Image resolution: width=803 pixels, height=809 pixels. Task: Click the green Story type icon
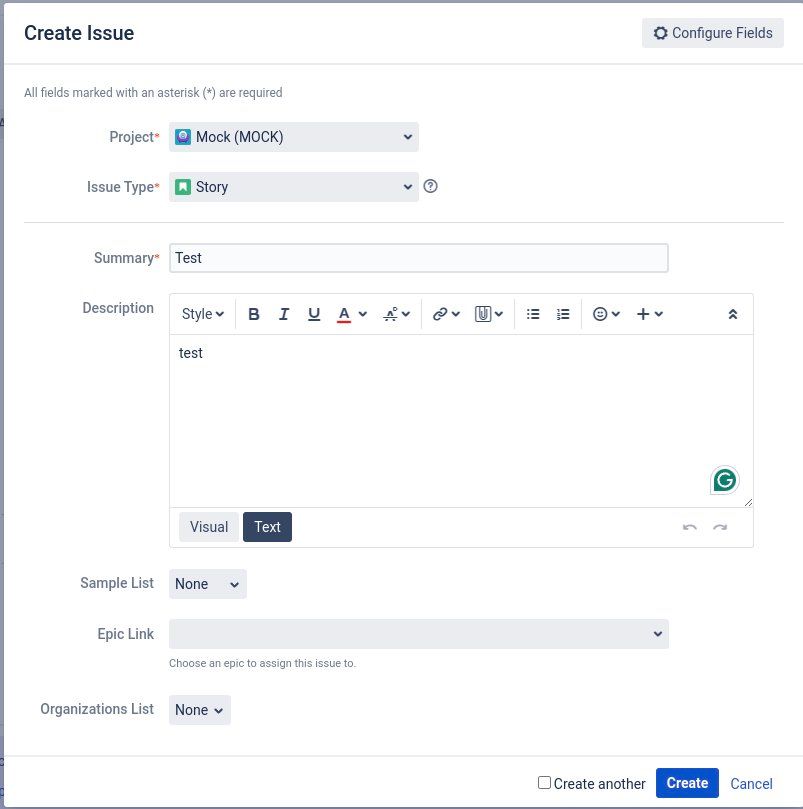[183, 187]
